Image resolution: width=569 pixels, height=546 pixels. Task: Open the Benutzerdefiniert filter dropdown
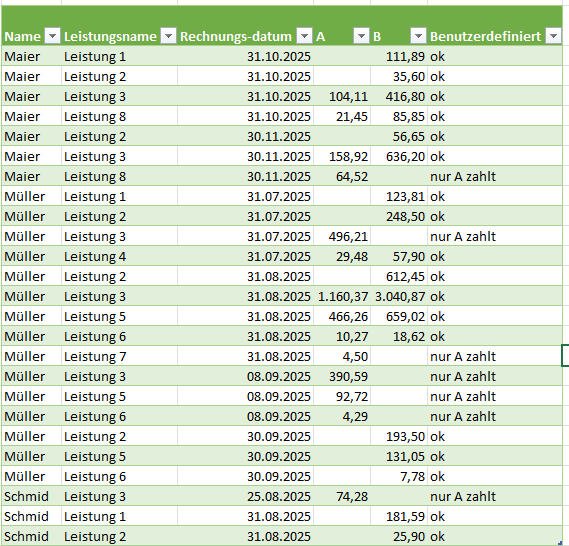click(553, 36)
